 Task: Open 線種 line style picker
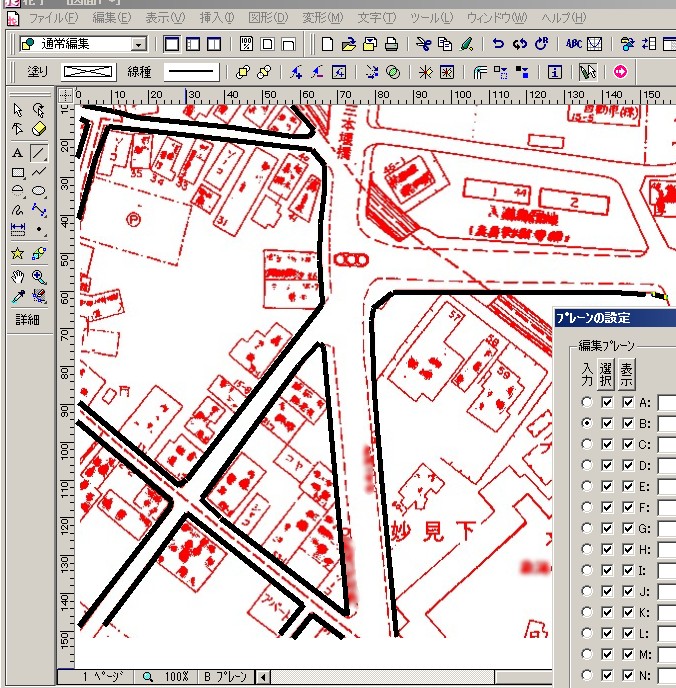click(191, 72)
